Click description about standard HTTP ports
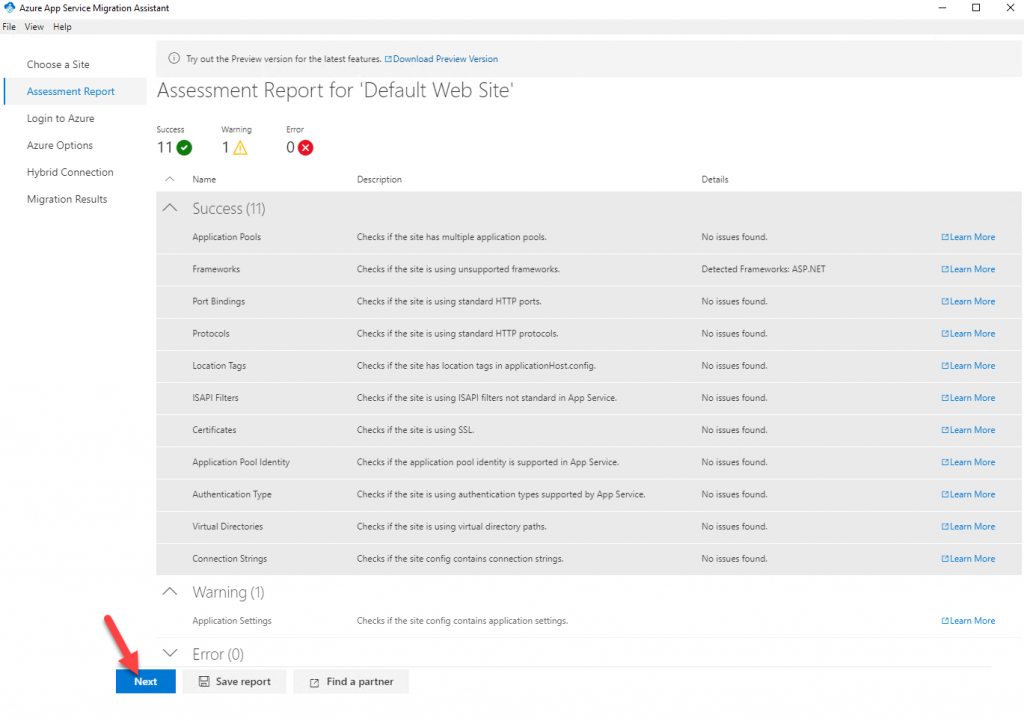The image size is (1024, 721). click(449, 301)
